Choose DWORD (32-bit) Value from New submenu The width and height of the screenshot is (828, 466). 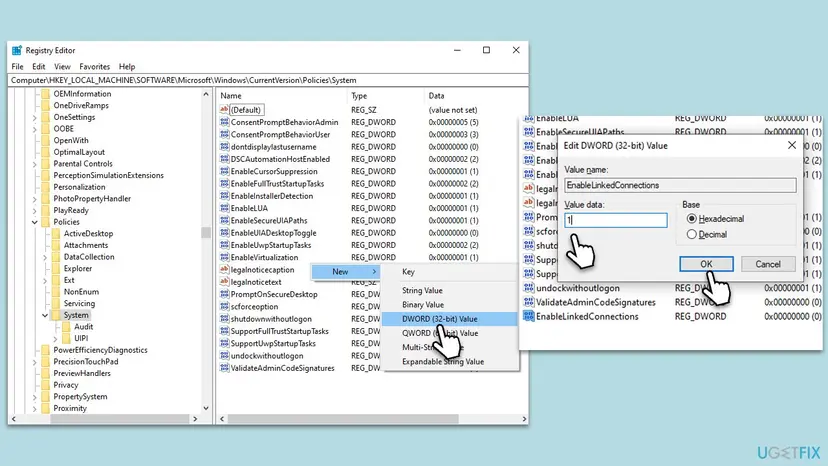449,319
